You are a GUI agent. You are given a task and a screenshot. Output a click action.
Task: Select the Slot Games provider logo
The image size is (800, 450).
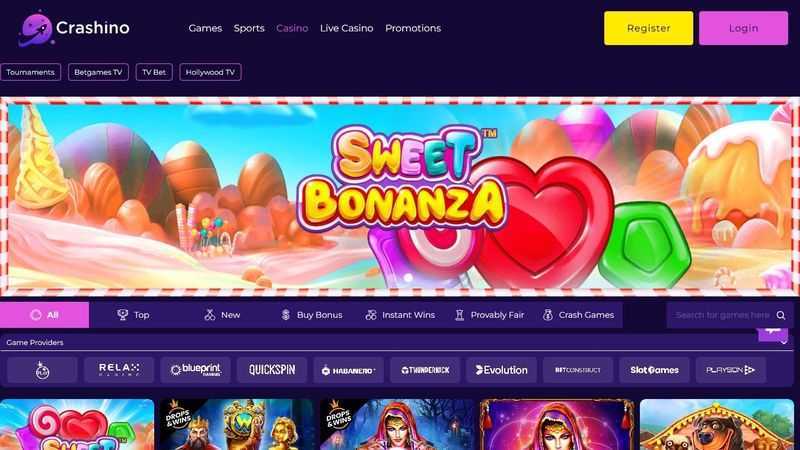tap(654, 370)
